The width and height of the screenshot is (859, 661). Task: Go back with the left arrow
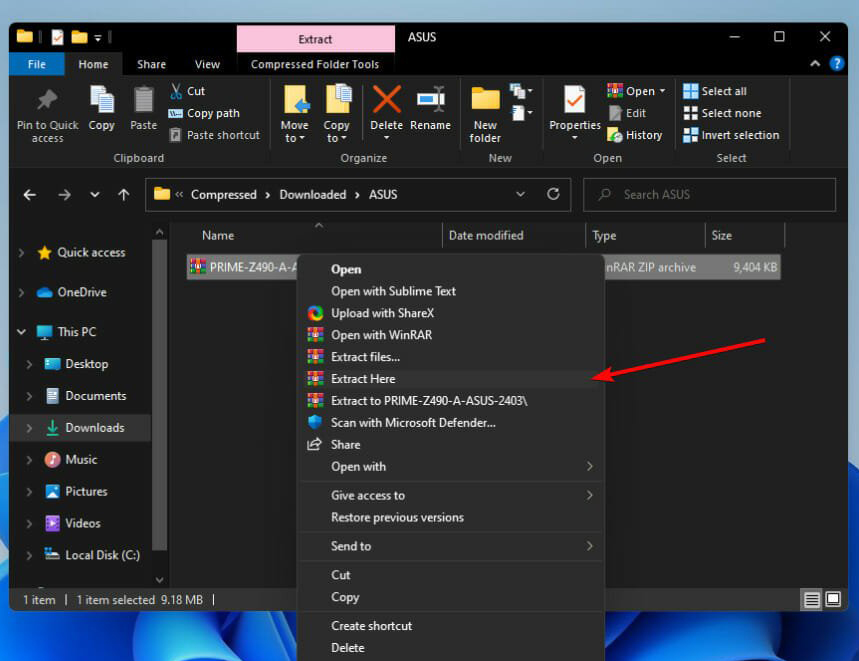coord(30,194)
